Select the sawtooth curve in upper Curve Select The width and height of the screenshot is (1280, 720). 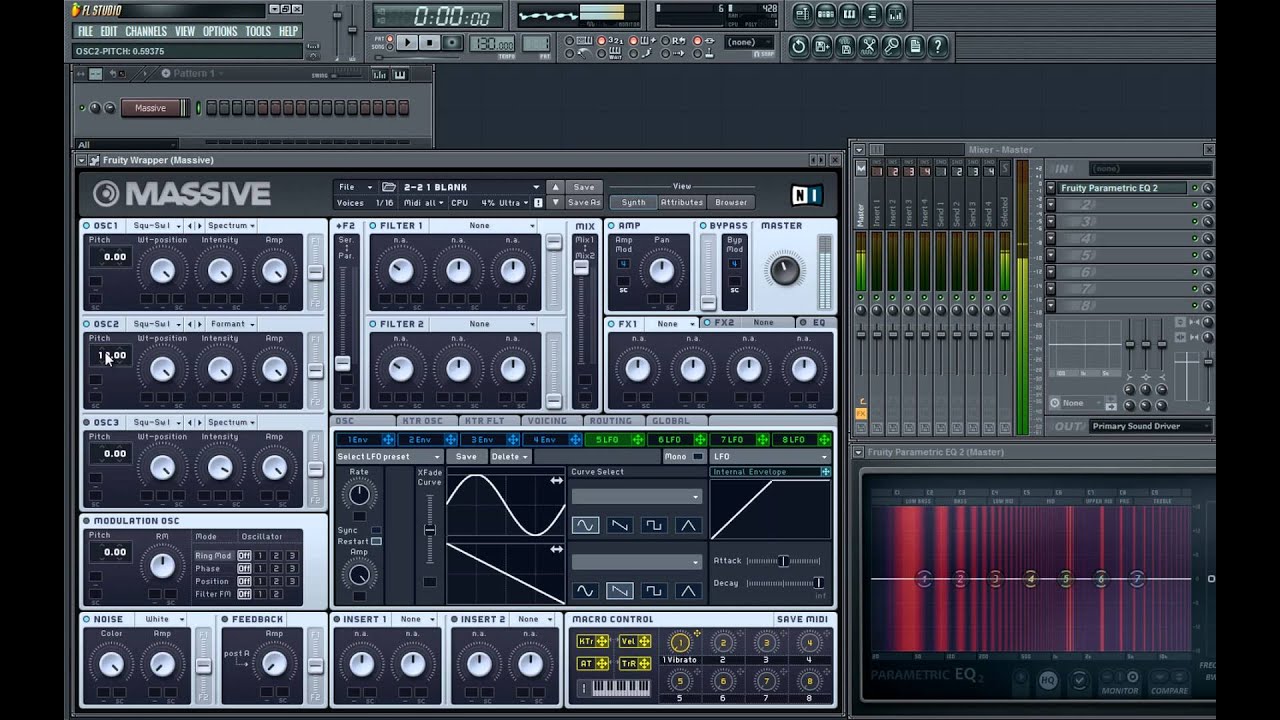point(619,525)
